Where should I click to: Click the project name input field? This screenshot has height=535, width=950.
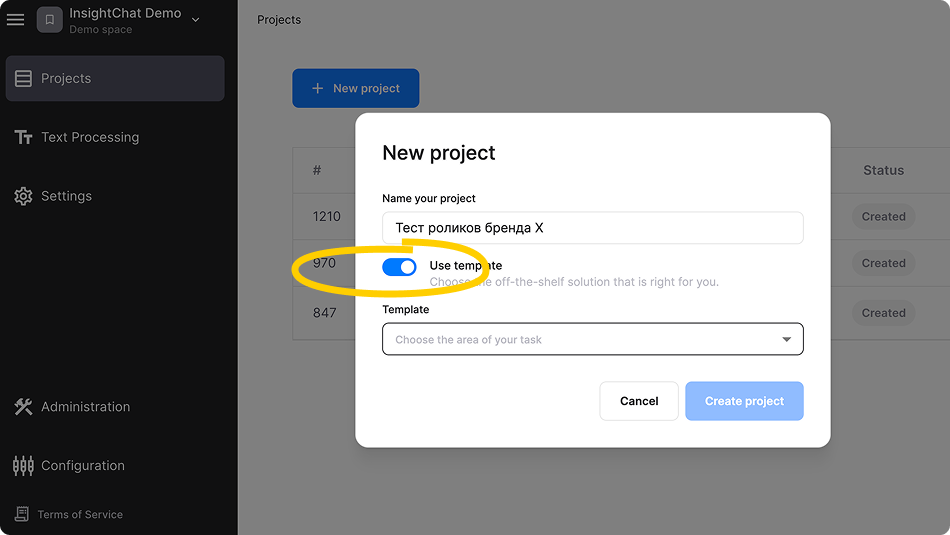point(593,228)
